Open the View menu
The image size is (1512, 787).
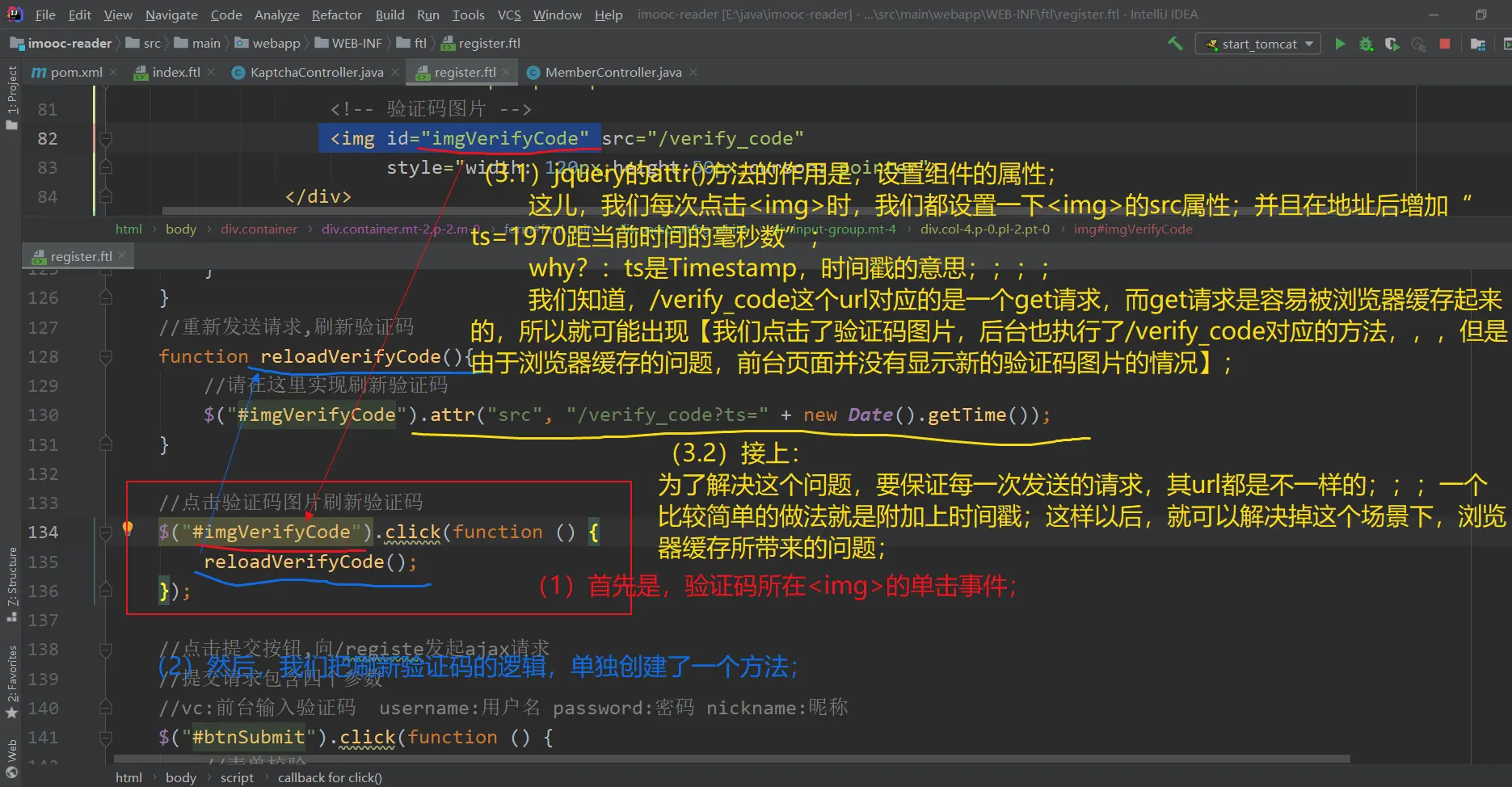[118, 15]
